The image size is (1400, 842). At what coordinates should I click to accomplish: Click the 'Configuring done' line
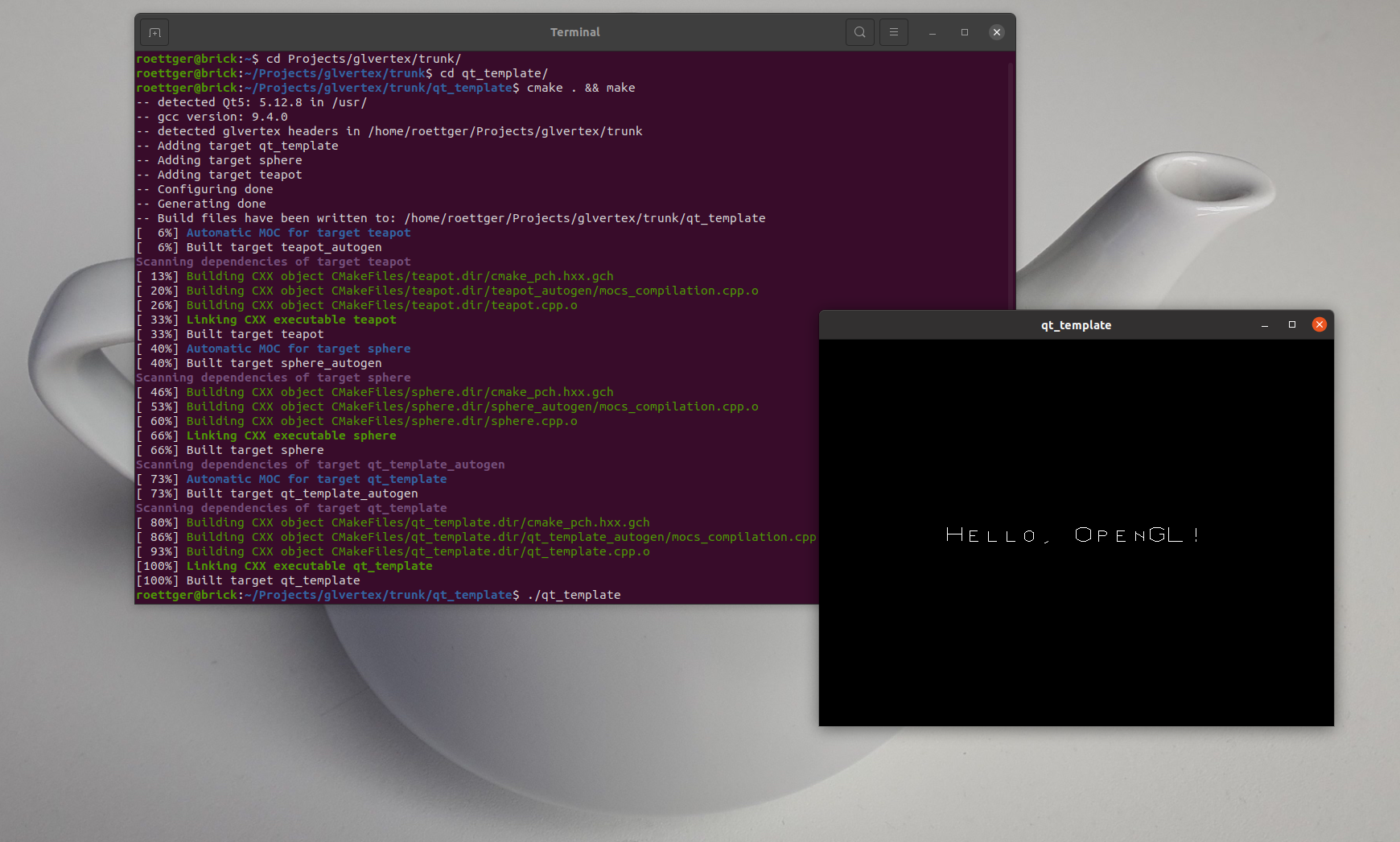pyautogui.click(x=205, y=189)
